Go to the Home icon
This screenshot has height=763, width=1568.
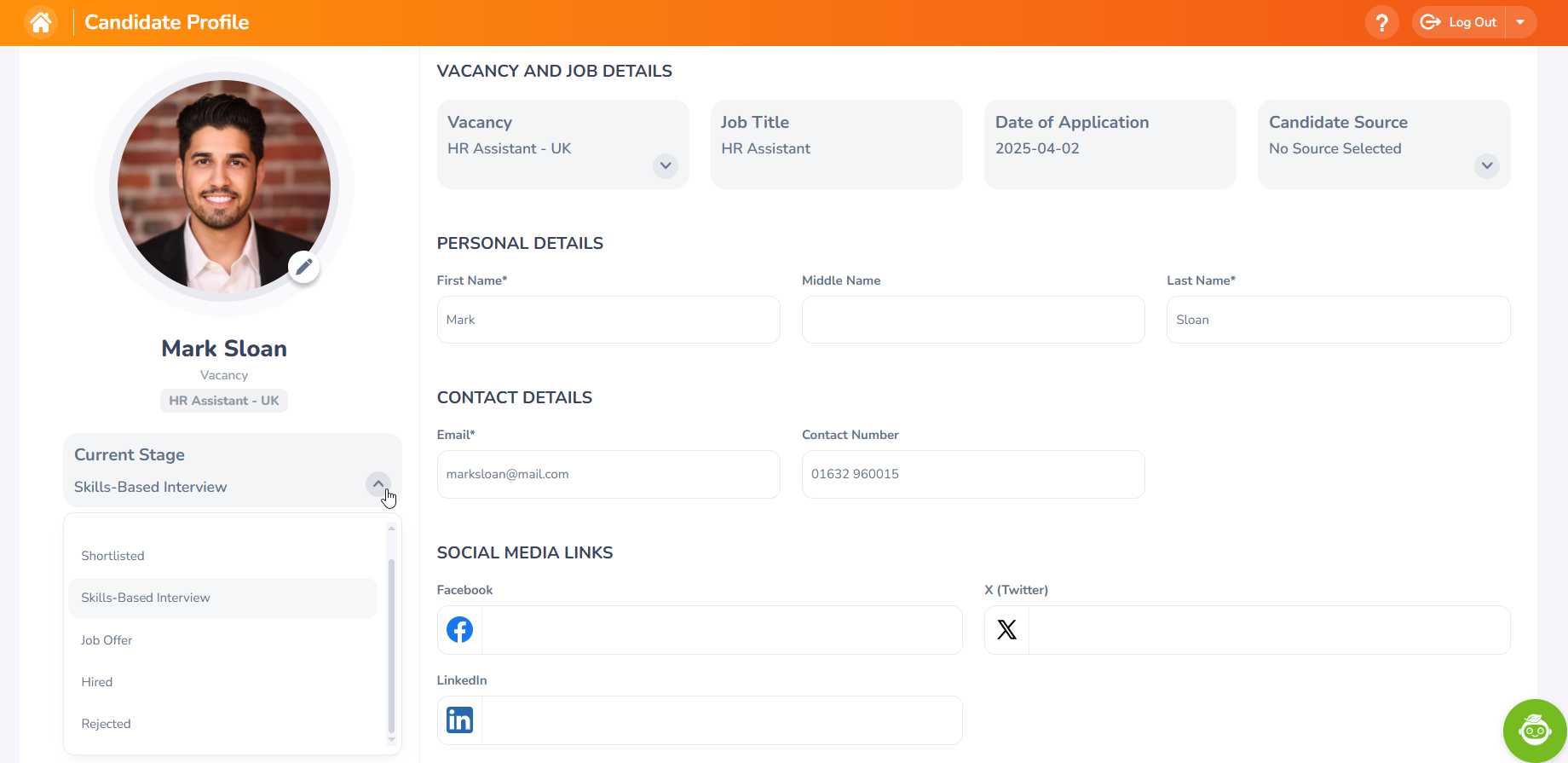click(x=41, y=22)
